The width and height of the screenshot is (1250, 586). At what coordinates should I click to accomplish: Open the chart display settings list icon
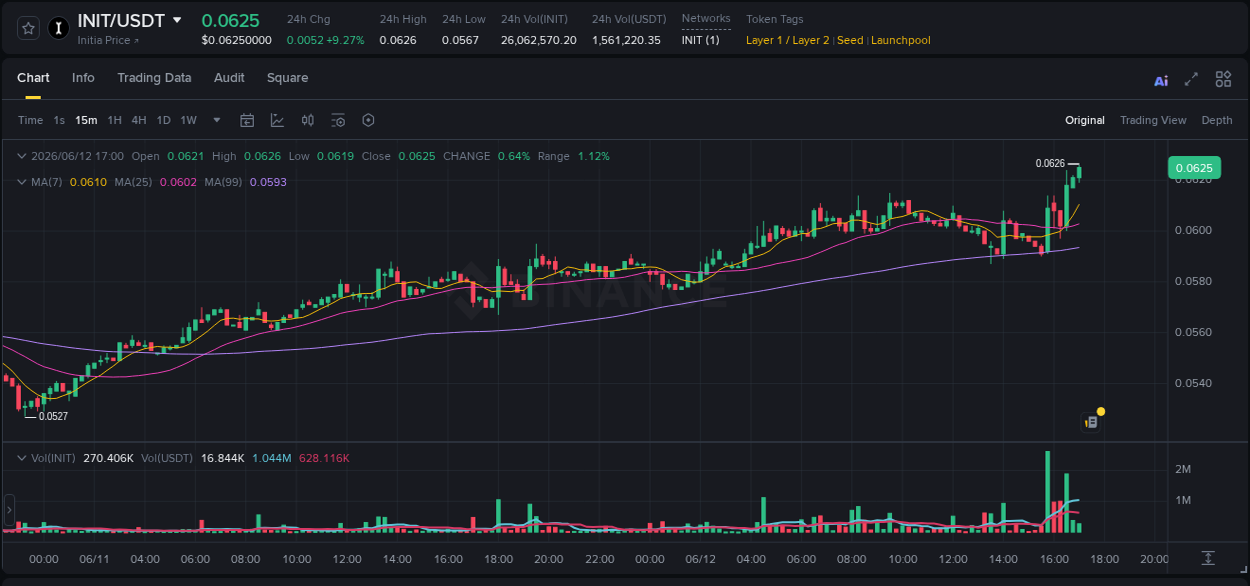point(338,120)
